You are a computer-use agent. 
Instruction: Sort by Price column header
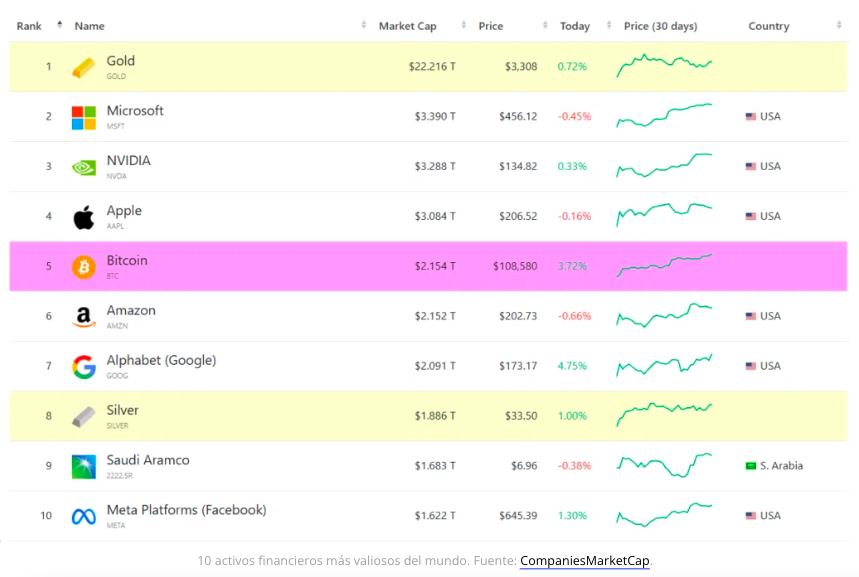click(491, 26)
